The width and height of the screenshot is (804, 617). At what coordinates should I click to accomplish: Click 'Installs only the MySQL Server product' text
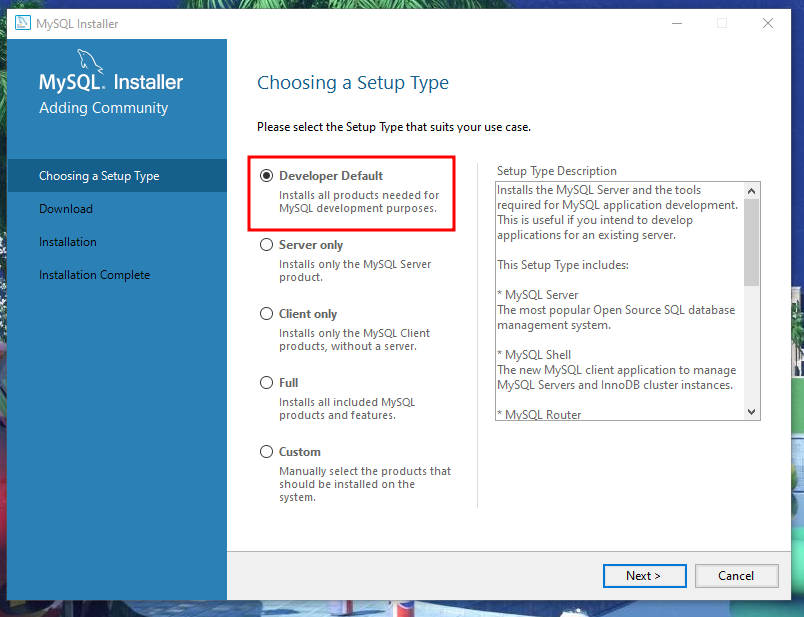(355, 270)
